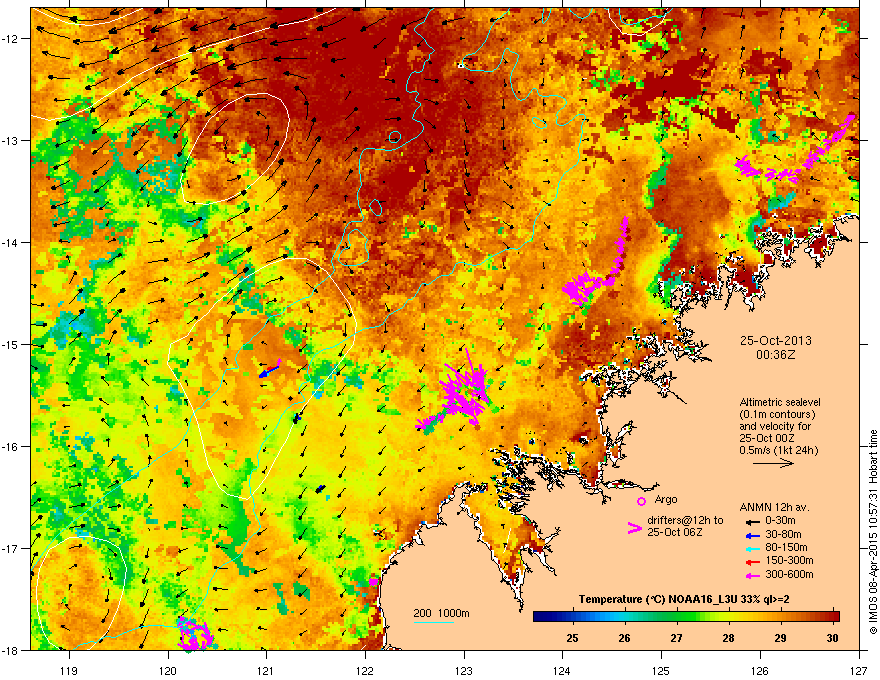Click the cyan depth contour legend line
880x680 pixels.
pos(433,622)
